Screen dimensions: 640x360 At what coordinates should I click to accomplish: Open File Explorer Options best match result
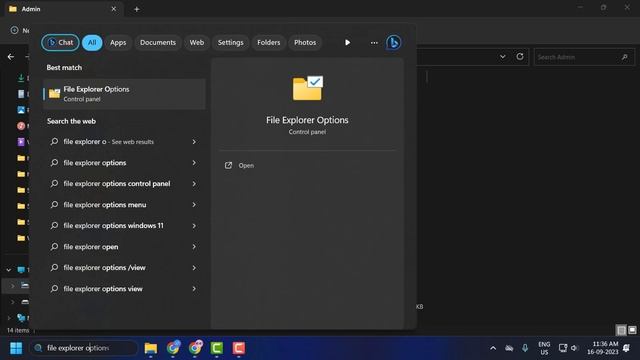pos(124,94)
